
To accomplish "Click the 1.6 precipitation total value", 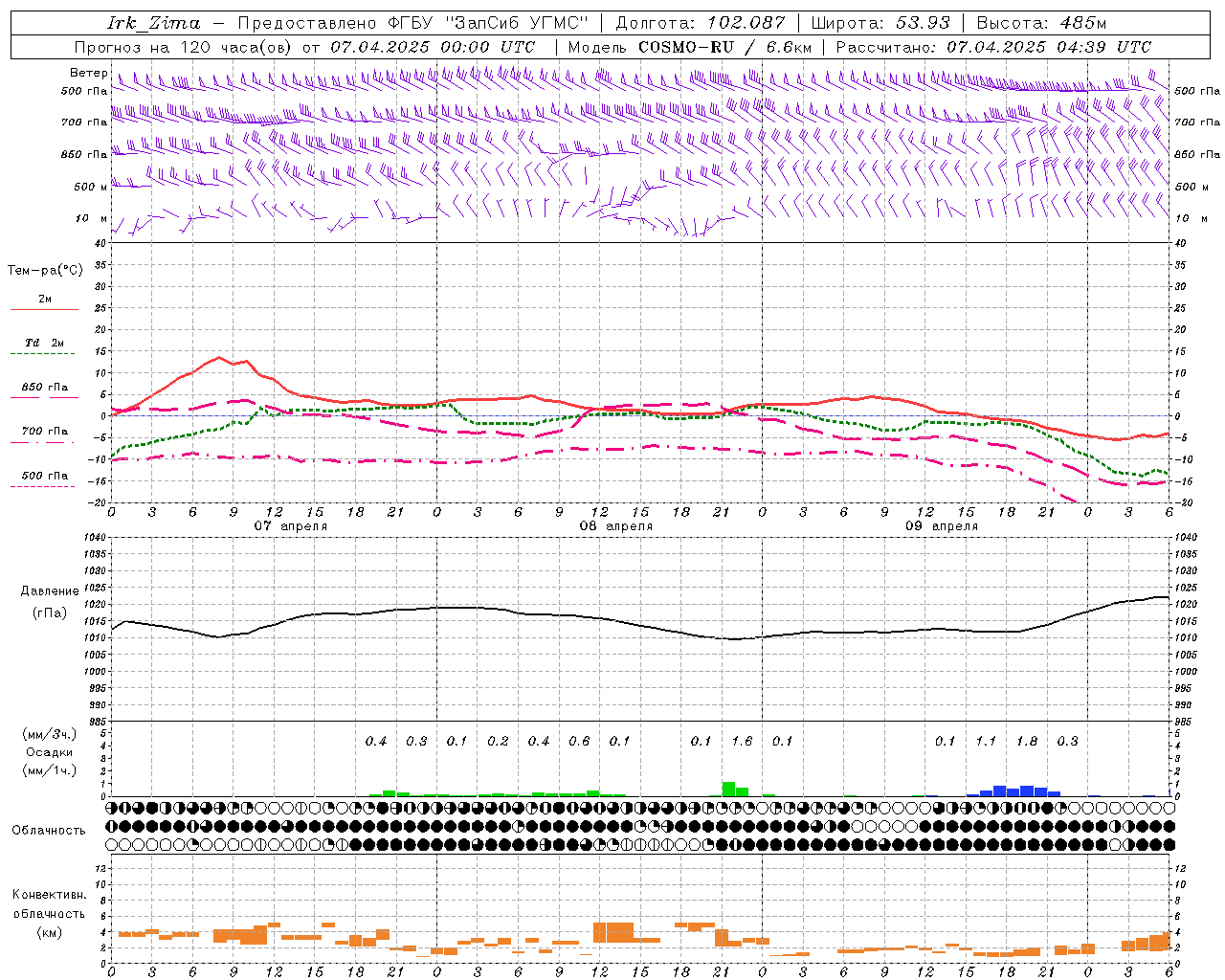I will point(742,741).
